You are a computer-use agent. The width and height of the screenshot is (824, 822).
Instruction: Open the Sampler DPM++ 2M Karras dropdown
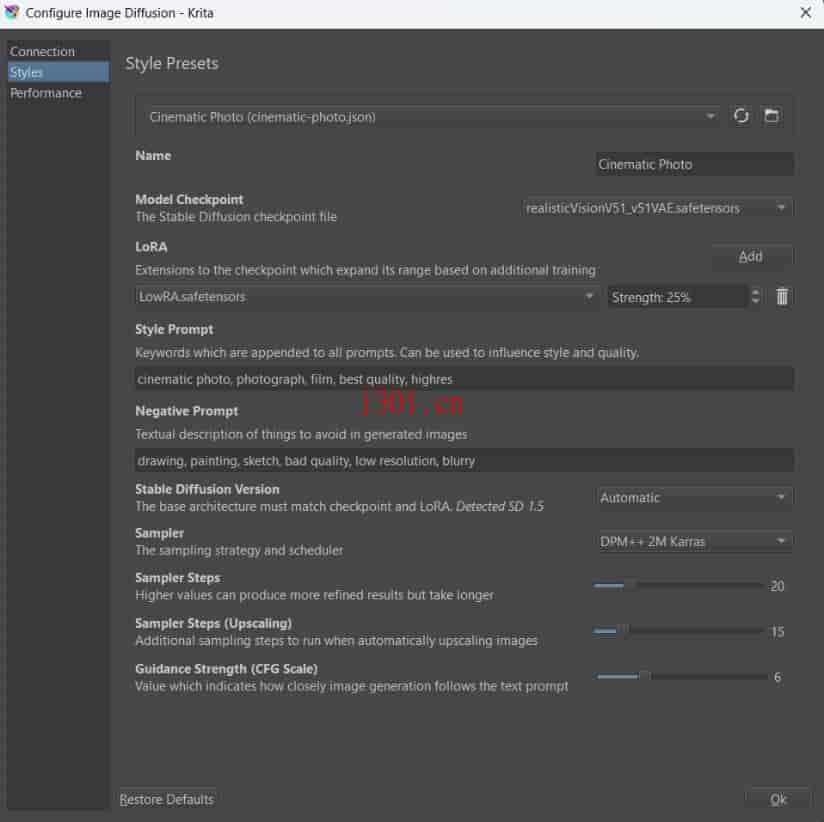(x=694, y=541)
